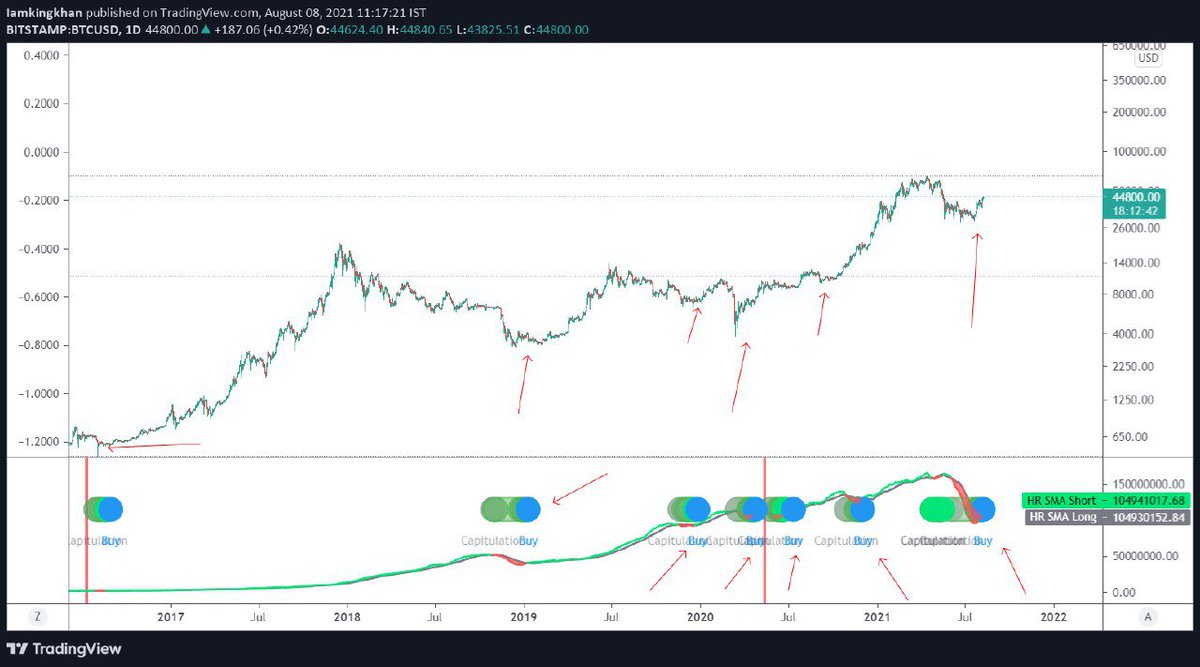
Task: Click 2017 on the time axis
Action: (171, 618)
